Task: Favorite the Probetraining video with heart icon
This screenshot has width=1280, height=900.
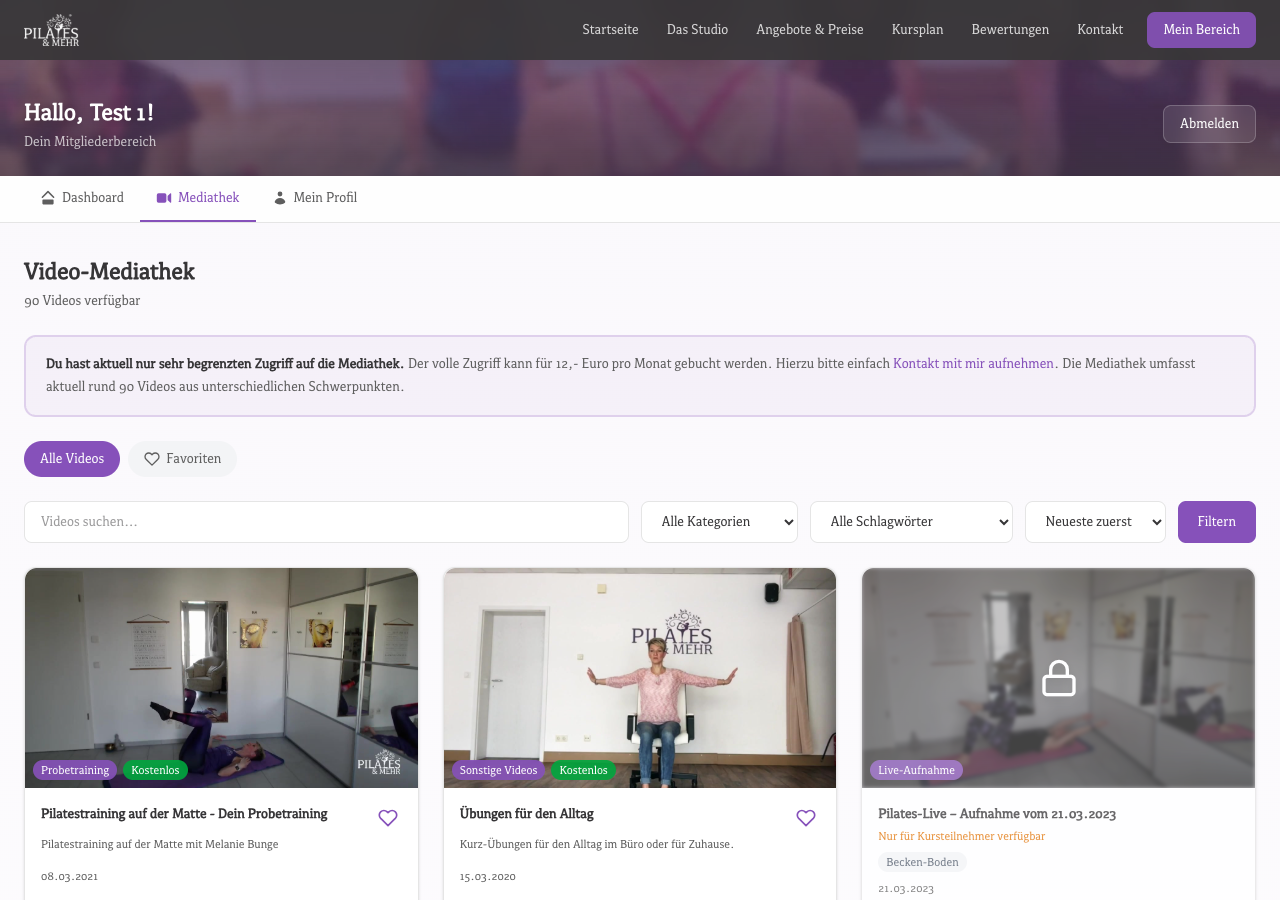Action: [388, 818]
